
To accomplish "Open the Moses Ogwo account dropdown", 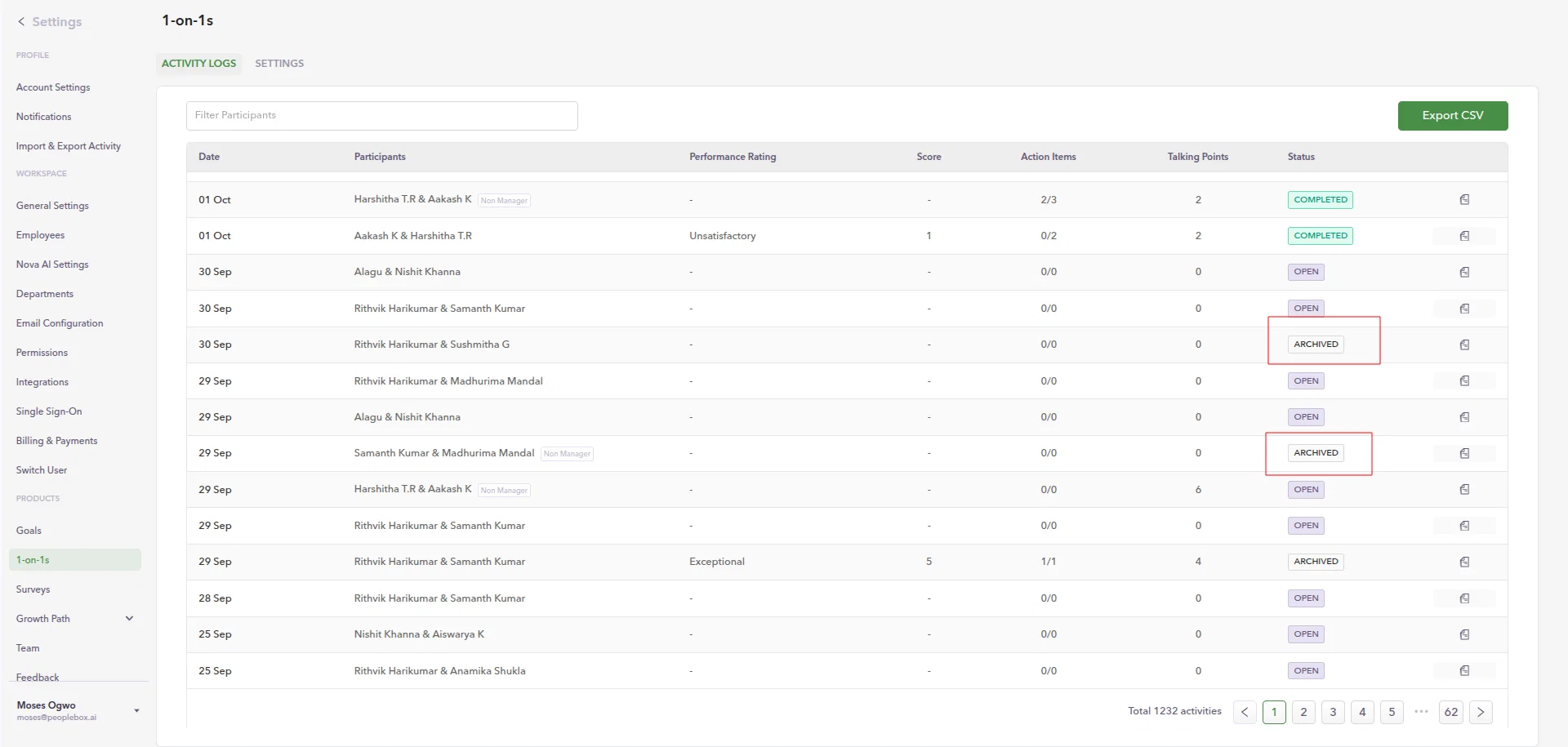I will [136, 711].
